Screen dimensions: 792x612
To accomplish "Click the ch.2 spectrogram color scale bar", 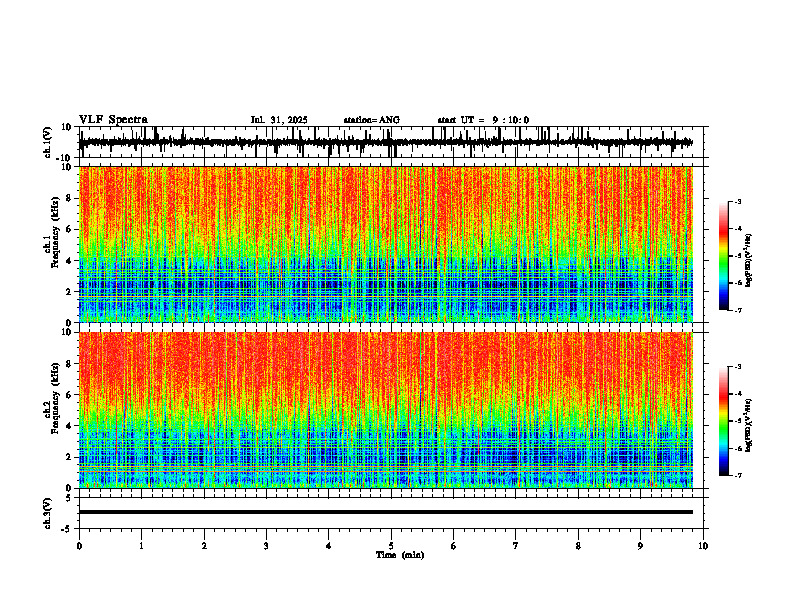I will (724, 421).
